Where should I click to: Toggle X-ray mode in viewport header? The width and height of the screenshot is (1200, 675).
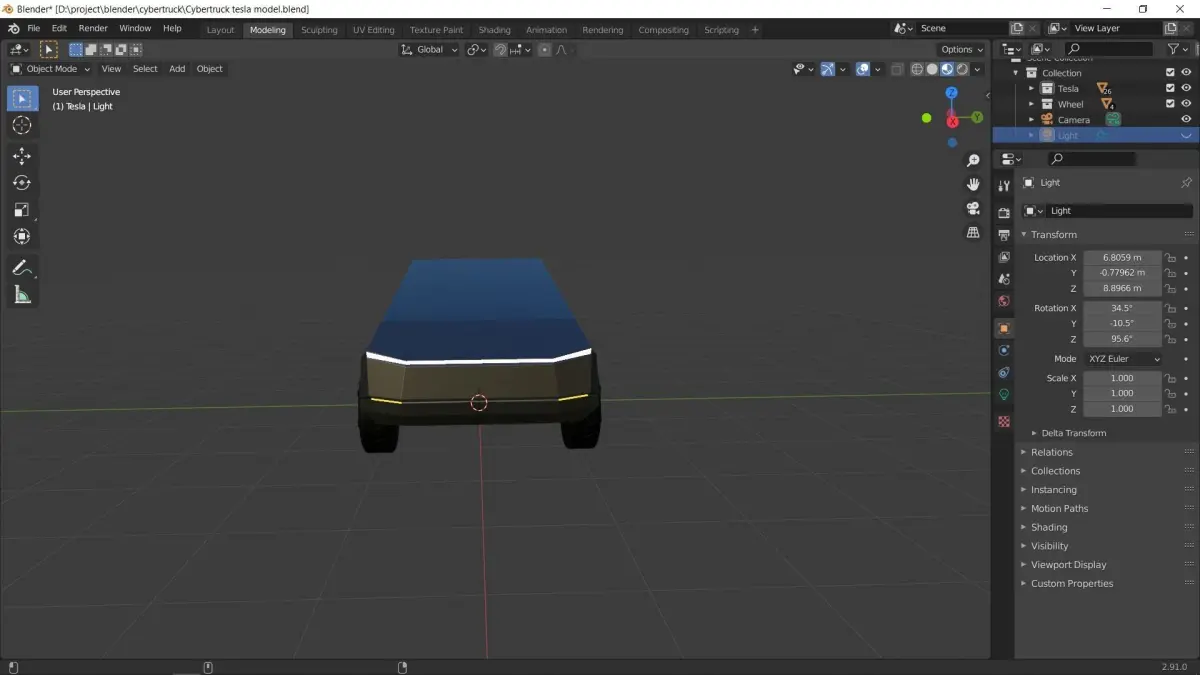[897, 69]
